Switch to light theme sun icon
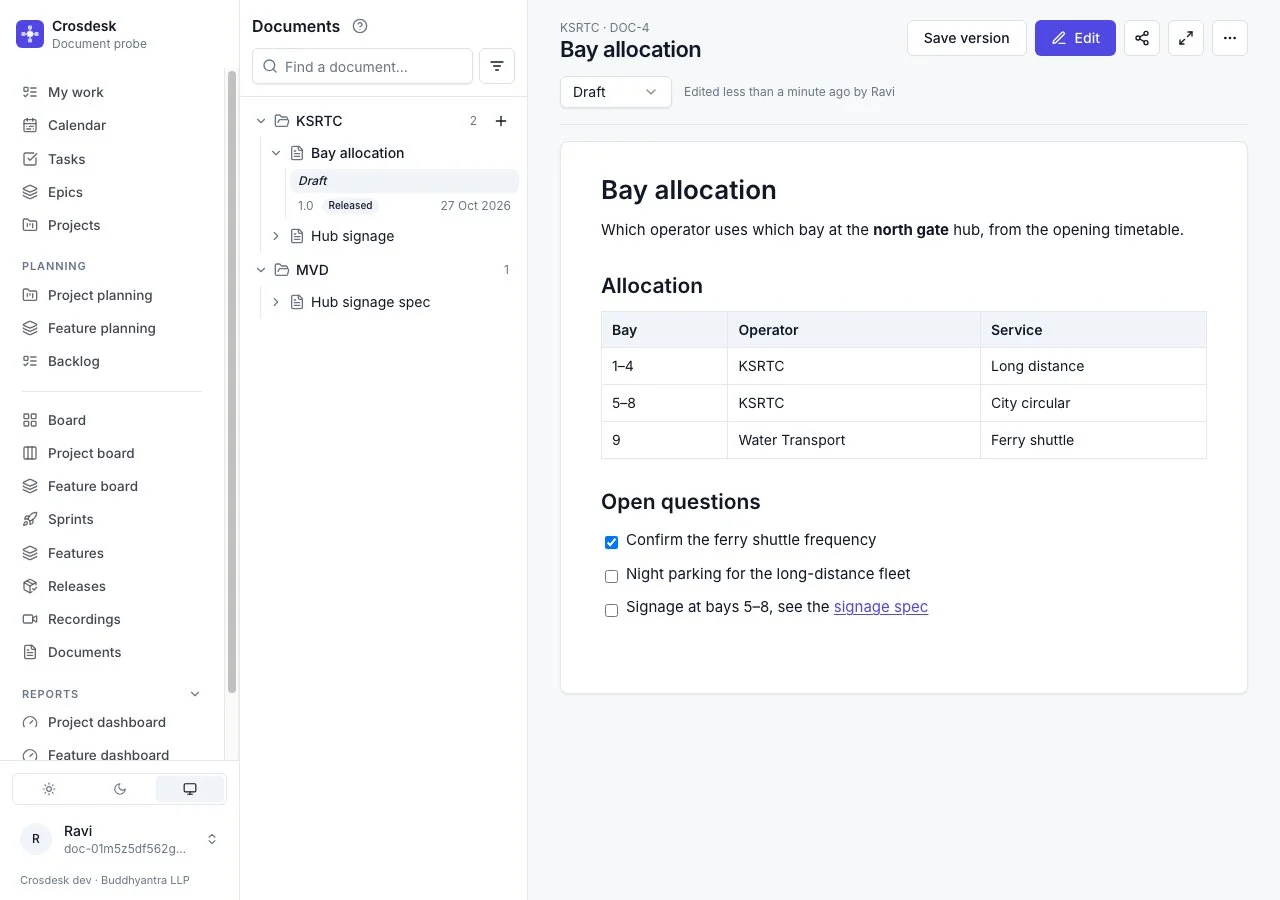The width and height of the screenshot is (1280, 900). pyautogui.click(x=49, y=789)
